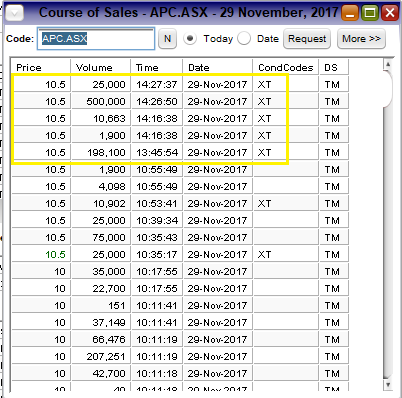The height and width of the screenshot is (398, 402).
Task: Select volume cell 10,663
Action: pos(100,119)
